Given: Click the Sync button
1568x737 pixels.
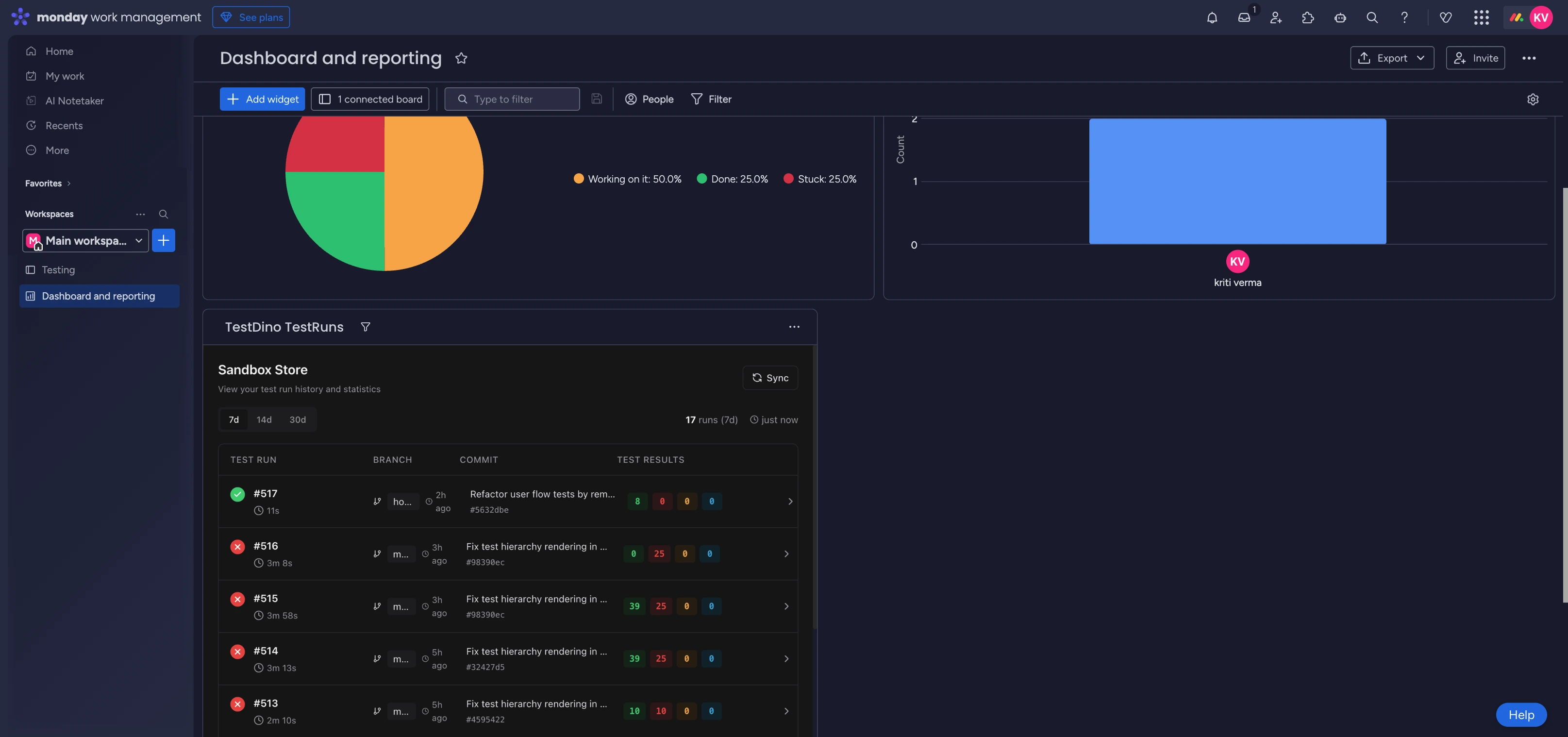Looking at the screenshot, I should click(x=769, y=378).
